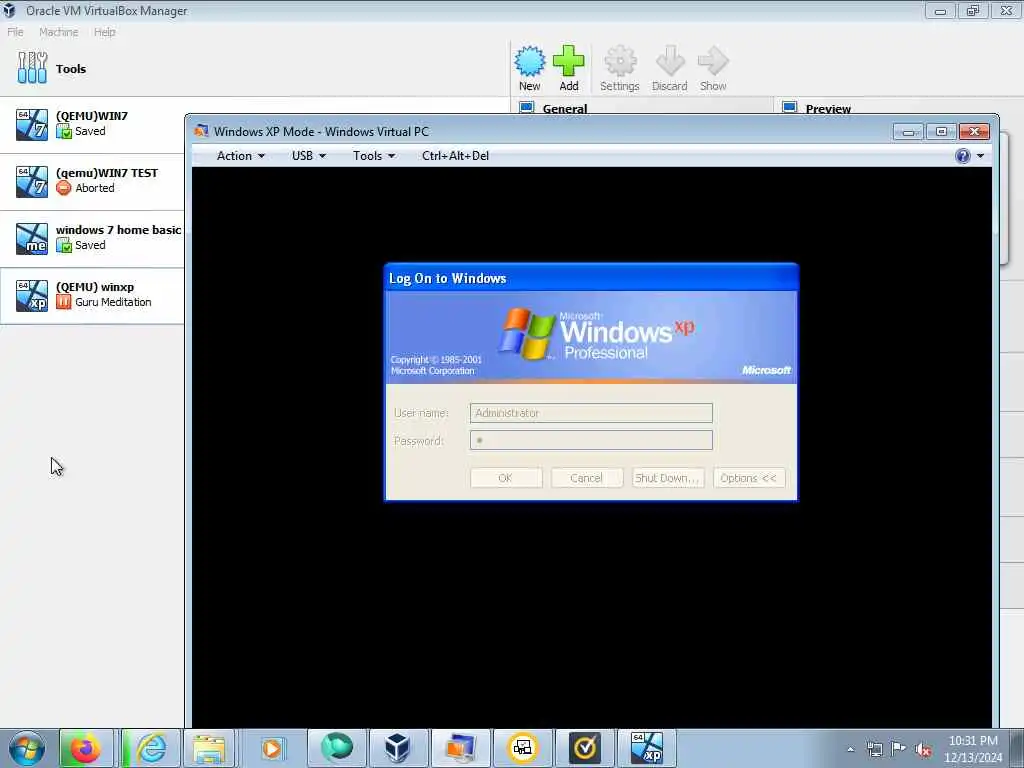Screen dimensions: 1024x768
Task: Click the Windows ME icon of home basic VM
Action: tap(32, 238)
